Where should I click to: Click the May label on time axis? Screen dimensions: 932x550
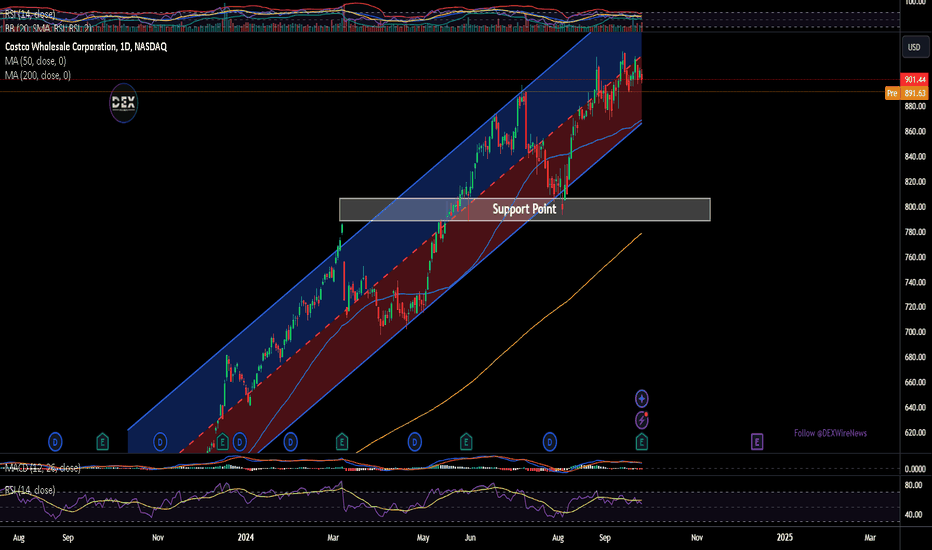(x=423, y=538)
